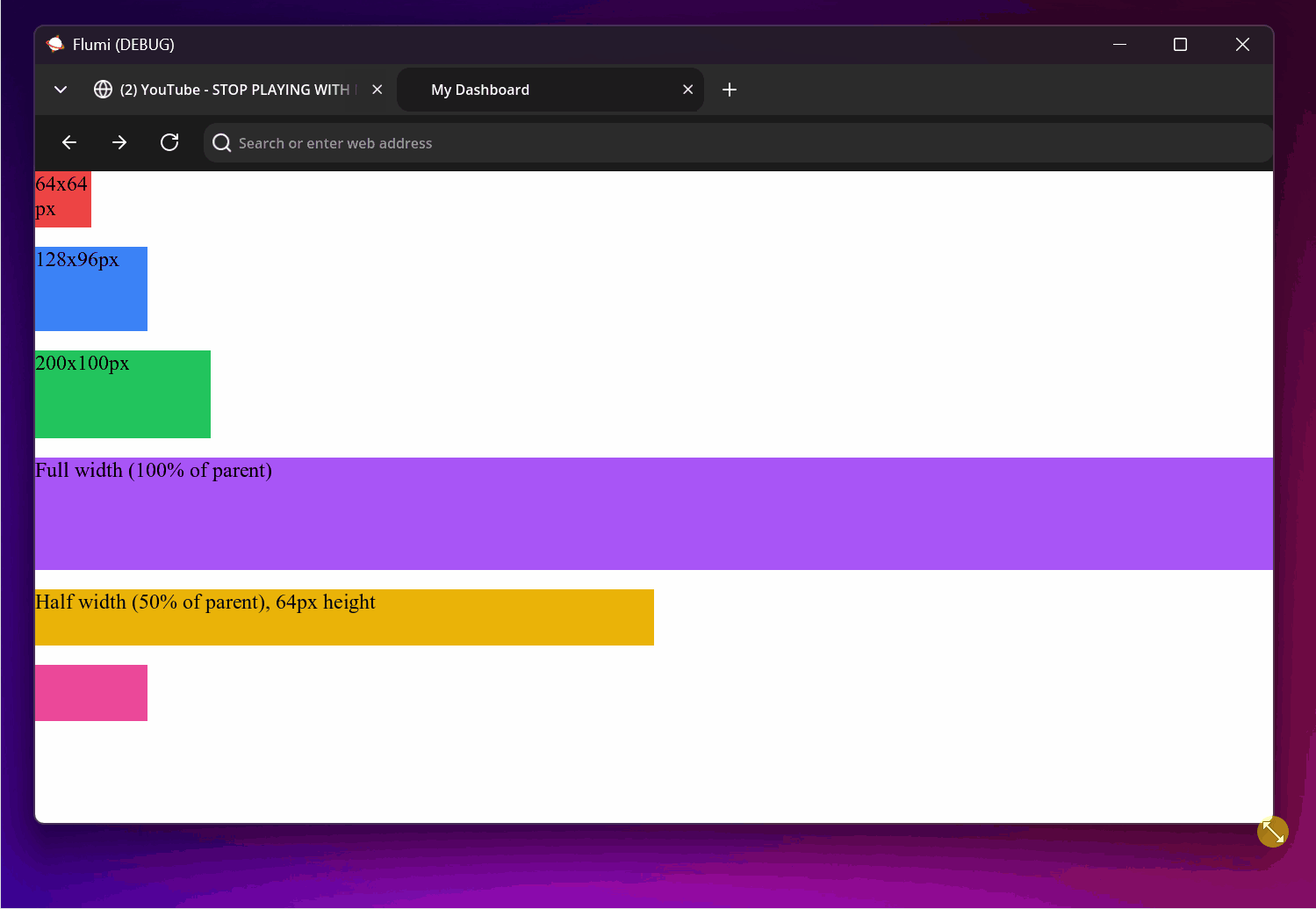The height and width of the screenshot is (909, 1316).
Task: Close the YouTube tab
Action: click(377, 90)
